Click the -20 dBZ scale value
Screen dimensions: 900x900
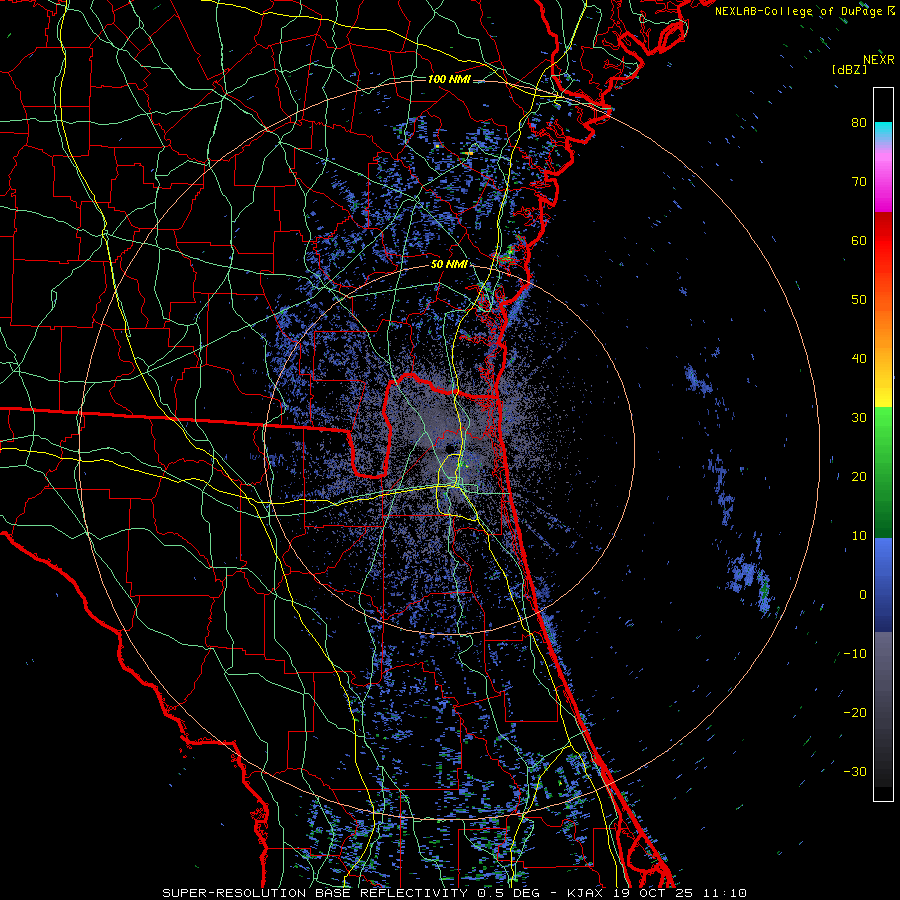pyautogui.click(x=855, y=712)
